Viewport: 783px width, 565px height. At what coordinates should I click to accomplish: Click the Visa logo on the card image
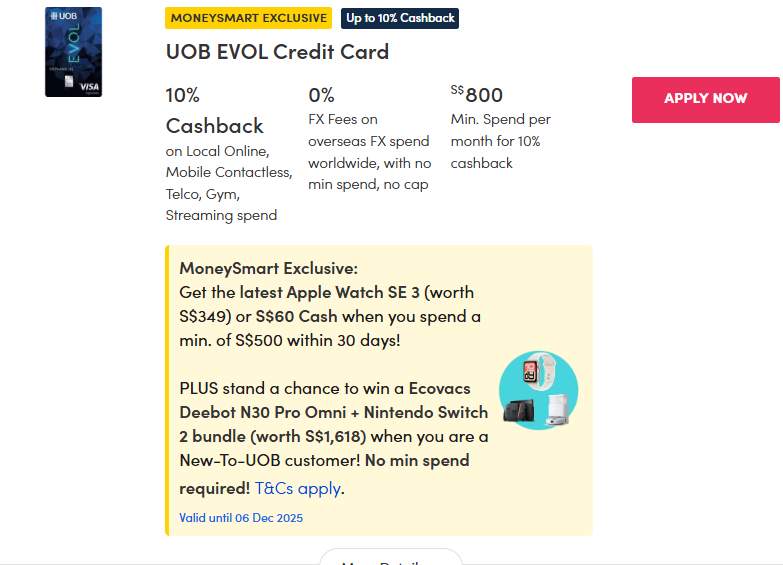click(89, 87)
